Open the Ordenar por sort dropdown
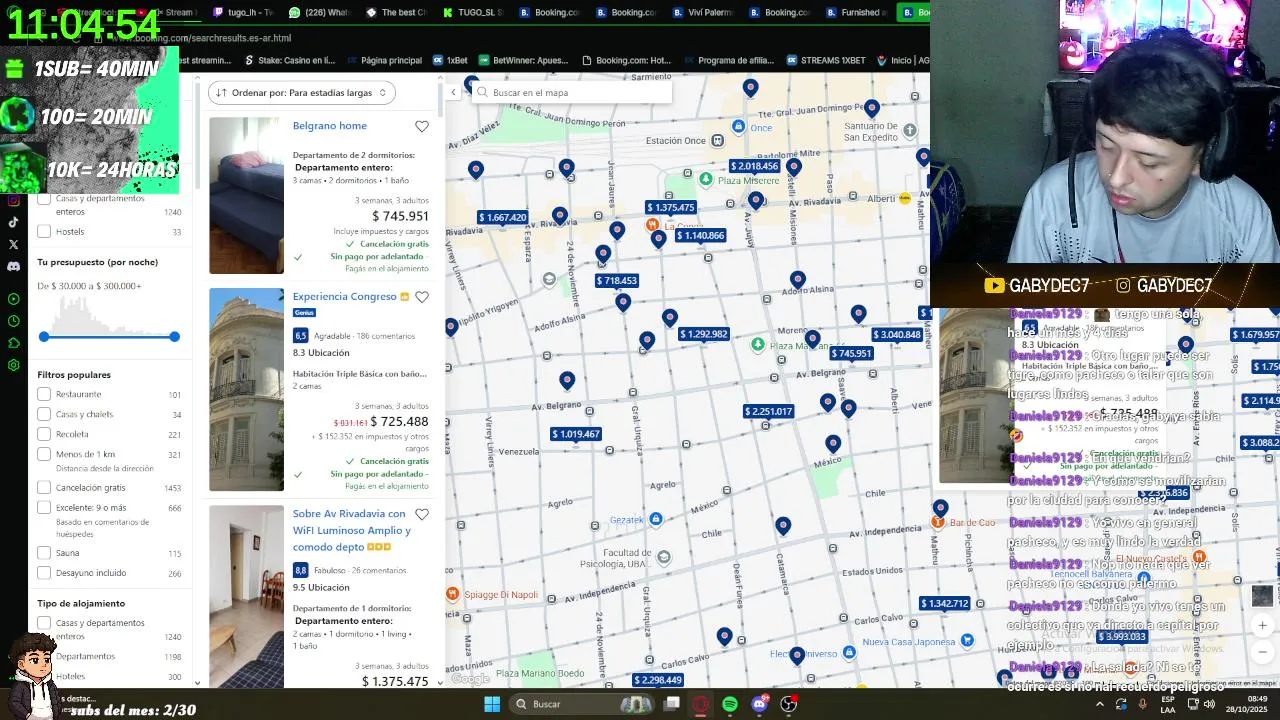The height and width of the screenshot is (720, 1280). coord(302,93)
